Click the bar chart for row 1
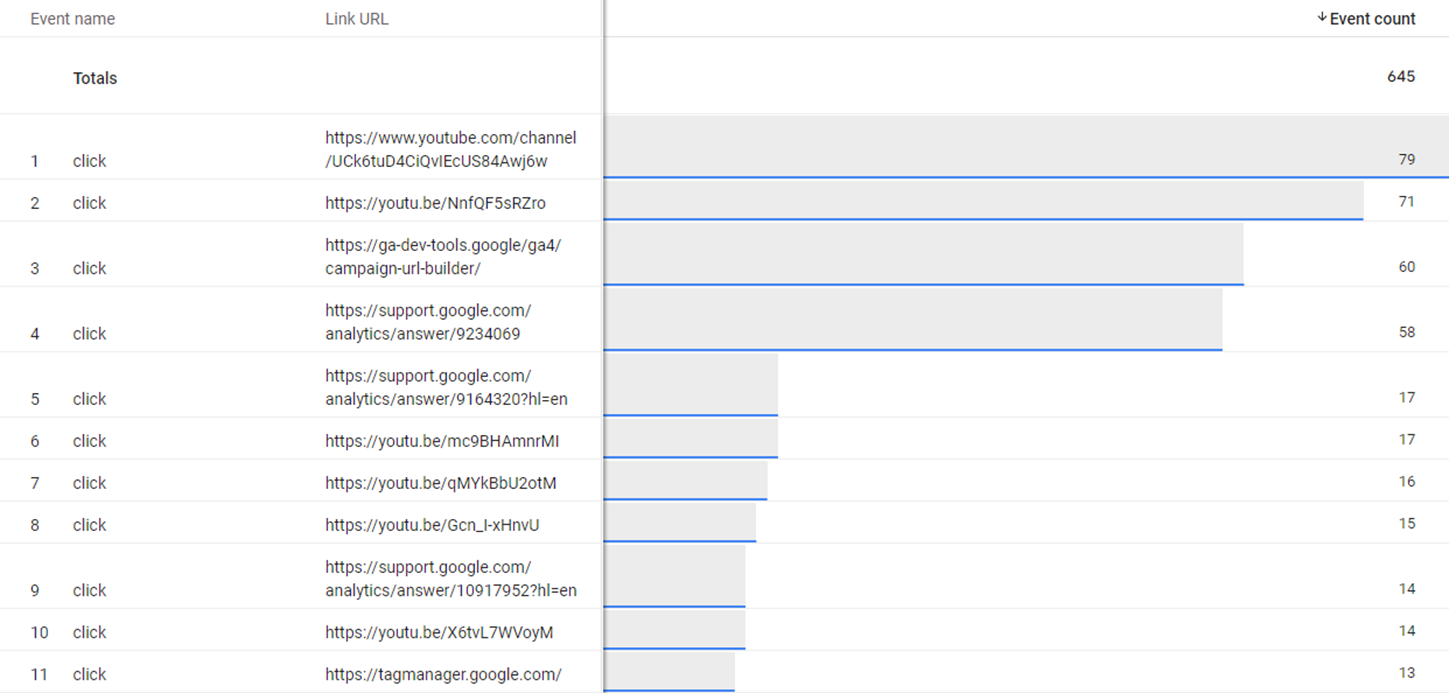This screenshot has height=693, width=1449. tap(1000, 149)
